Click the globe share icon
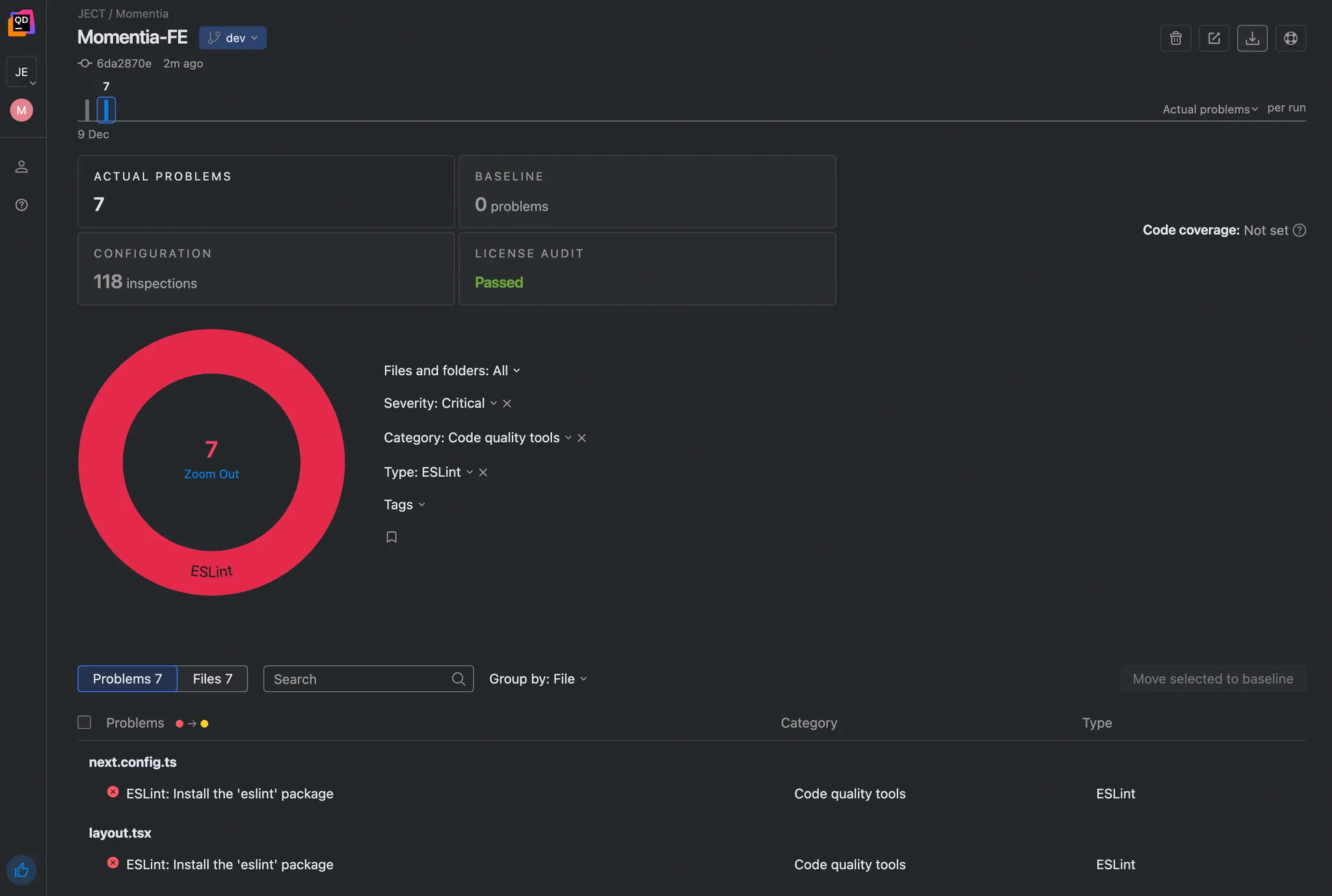Viewport: 1332px width, 896px height. pos(1290,38)
